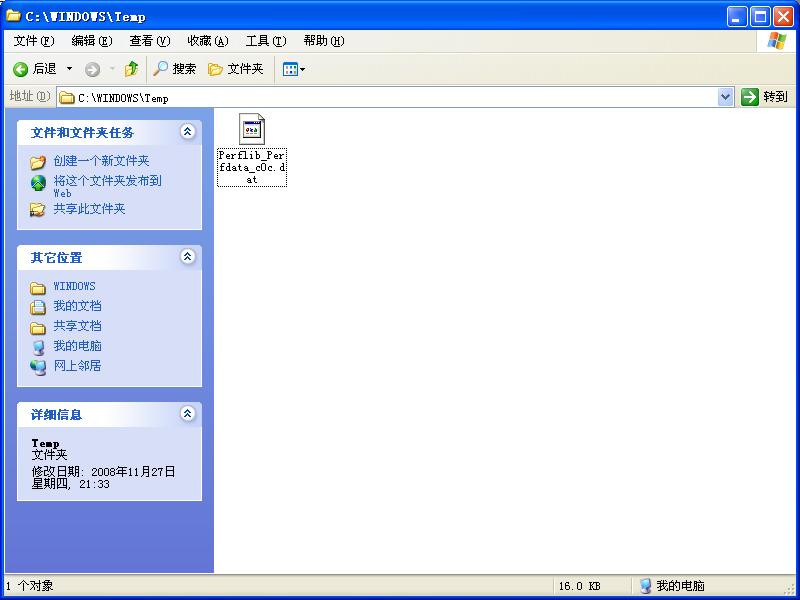
Task: Open 我的电脑 in Other Places
Action: [78, 346]
